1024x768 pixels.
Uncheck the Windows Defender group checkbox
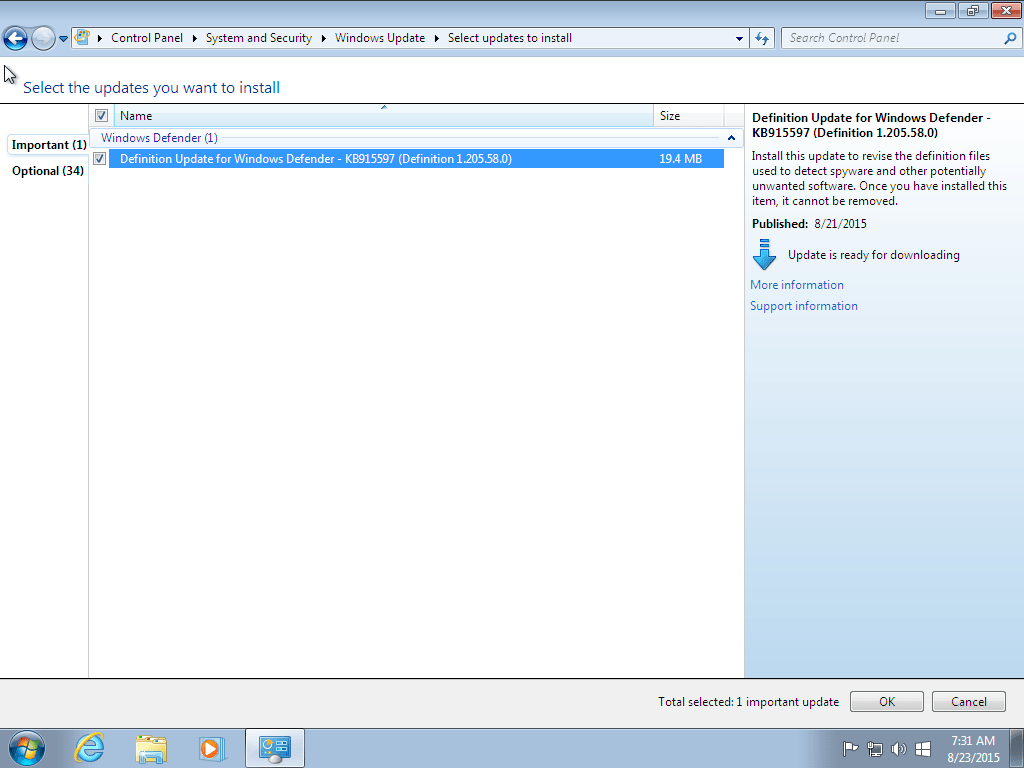click(100, 137)
